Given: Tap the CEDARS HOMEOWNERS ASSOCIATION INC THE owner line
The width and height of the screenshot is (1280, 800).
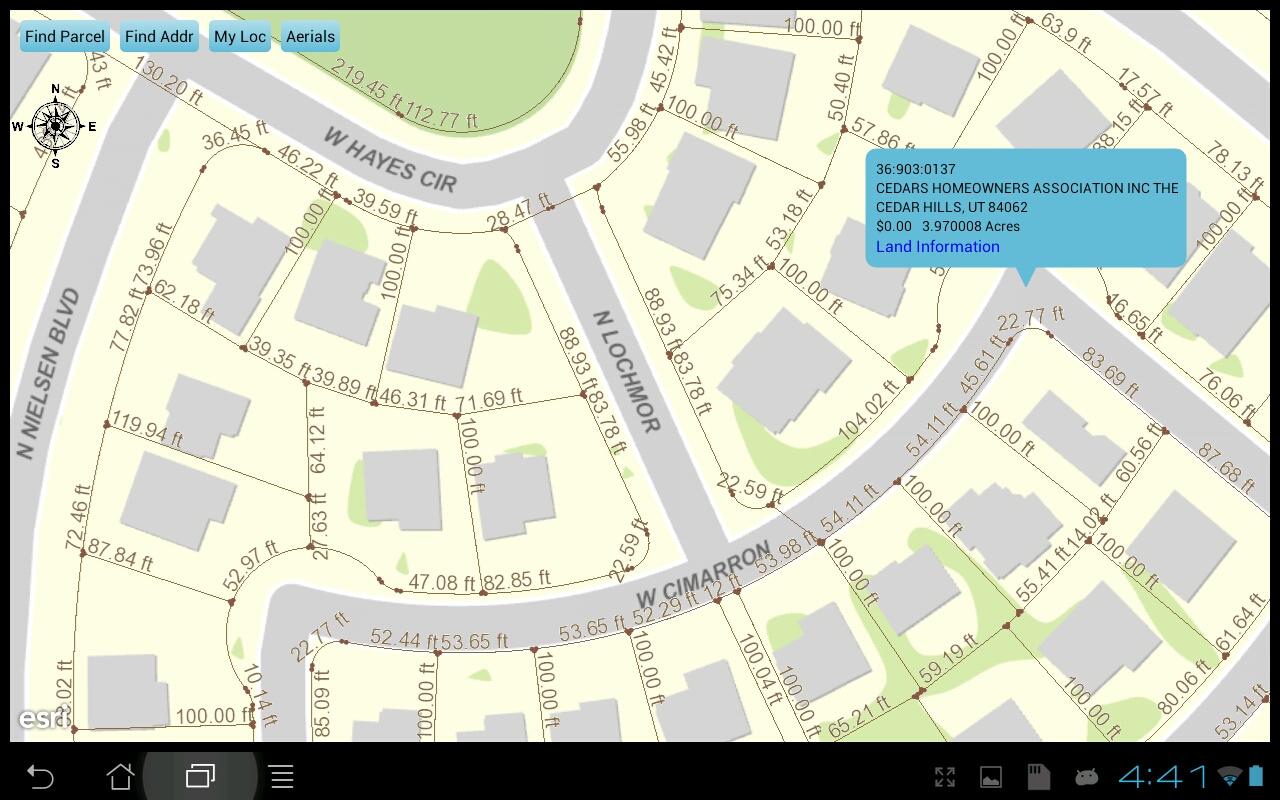Looking at the screenshot, I should pos(1027,188).
